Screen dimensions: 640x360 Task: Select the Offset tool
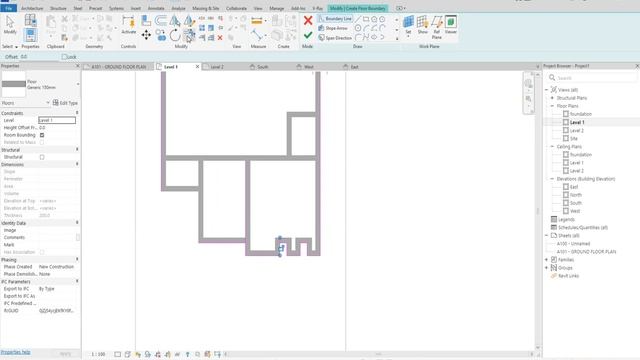point(161,20)
